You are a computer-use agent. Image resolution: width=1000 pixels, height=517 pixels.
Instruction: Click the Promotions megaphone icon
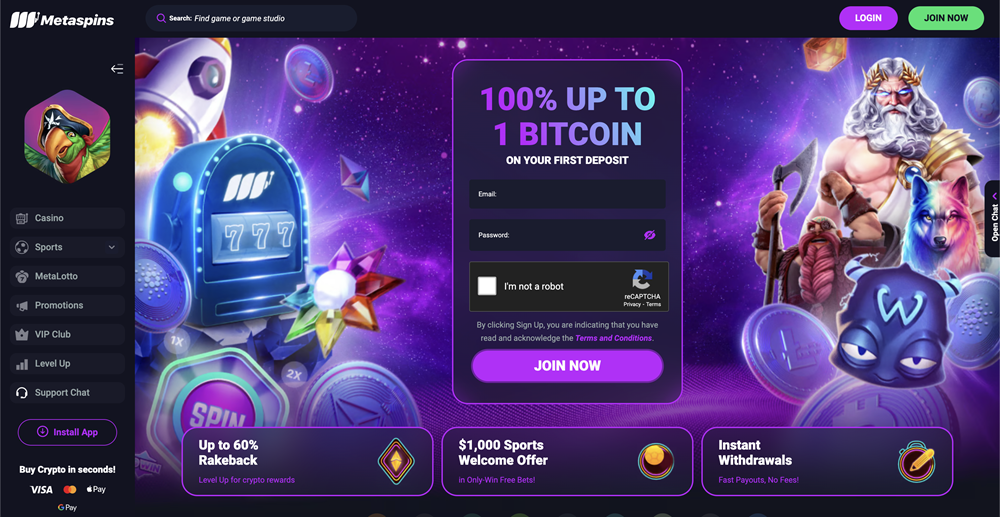point(22,305)
